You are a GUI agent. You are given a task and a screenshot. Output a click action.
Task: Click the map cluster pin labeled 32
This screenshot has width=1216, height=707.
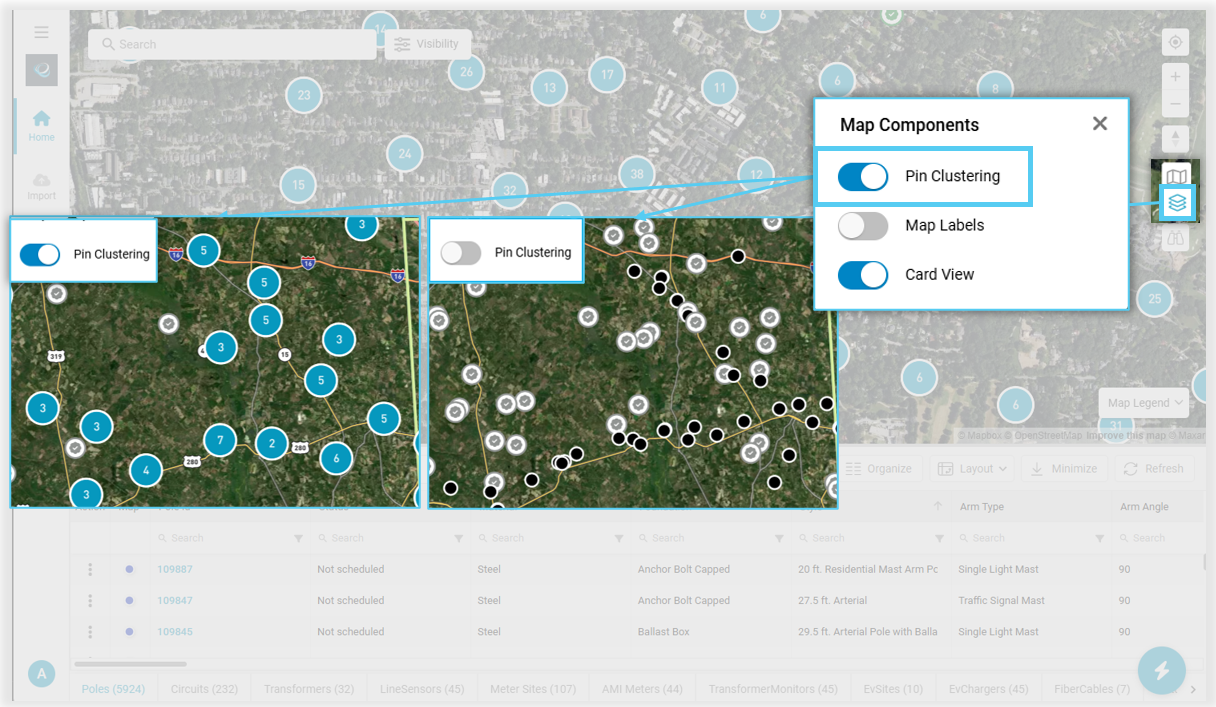click(x=510, y=190)
